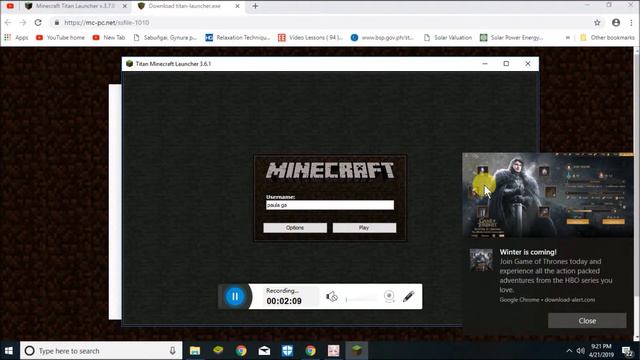The height and width of the screenshot is (360, 640).
Task: Open clock showing 9:21 PM
Action: [602, 351]
